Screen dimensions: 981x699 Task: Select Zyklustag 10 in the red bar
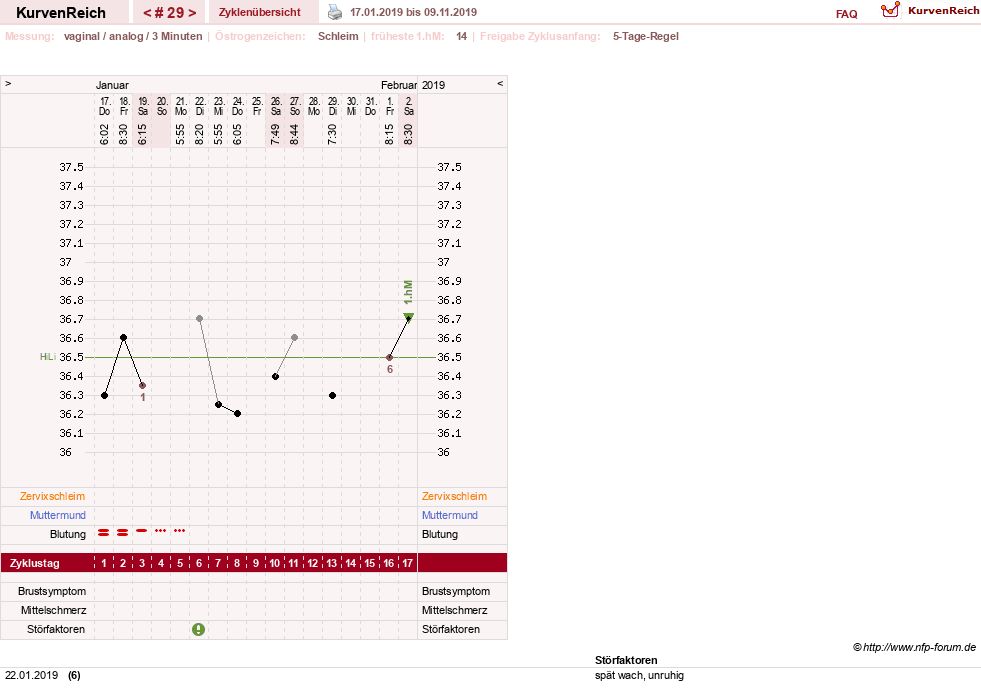click(275, 563)
